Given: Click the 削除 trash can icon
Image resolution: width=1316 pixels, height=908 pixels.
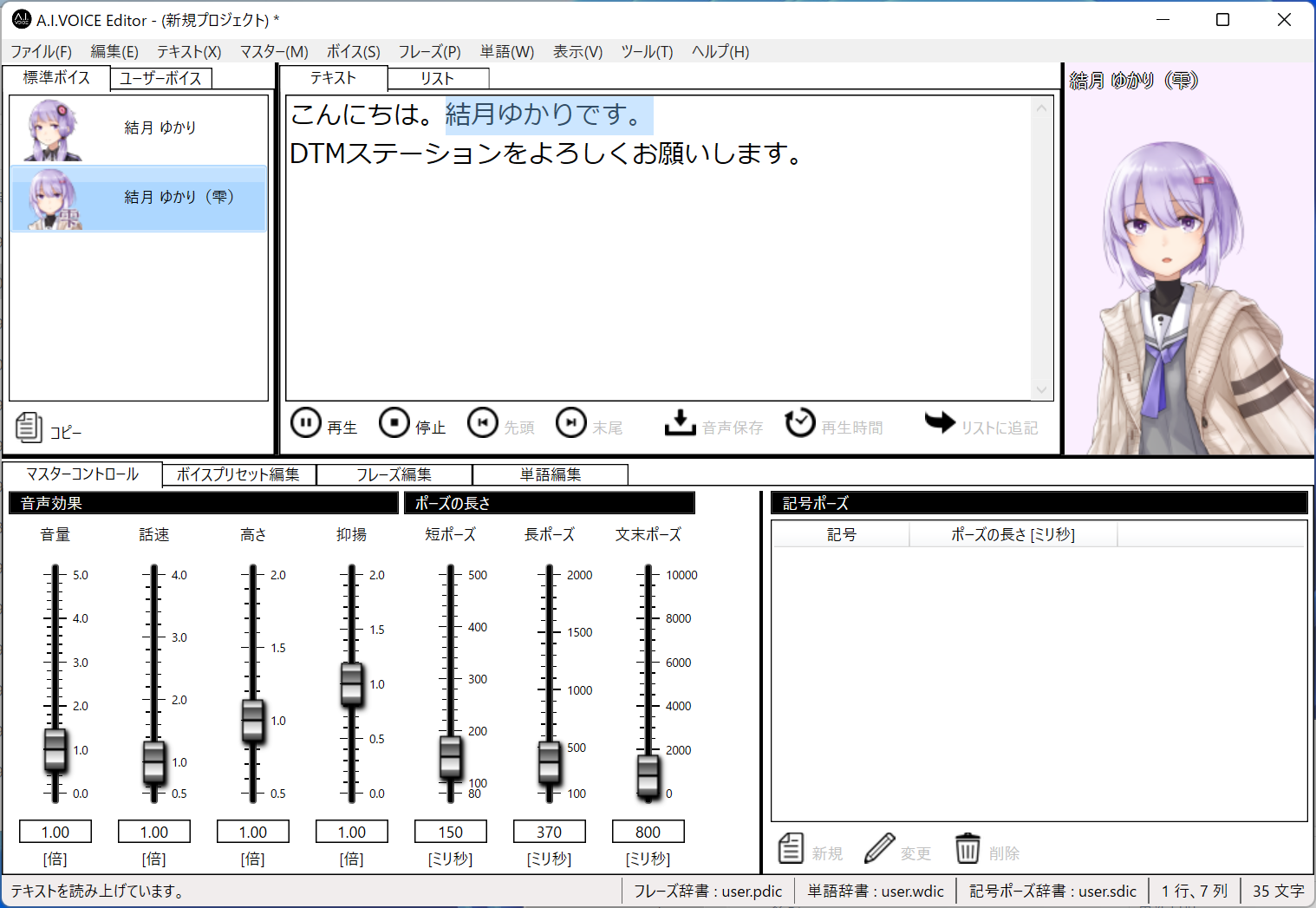Looking at the screenshot, I should click(x=967, y=848).
